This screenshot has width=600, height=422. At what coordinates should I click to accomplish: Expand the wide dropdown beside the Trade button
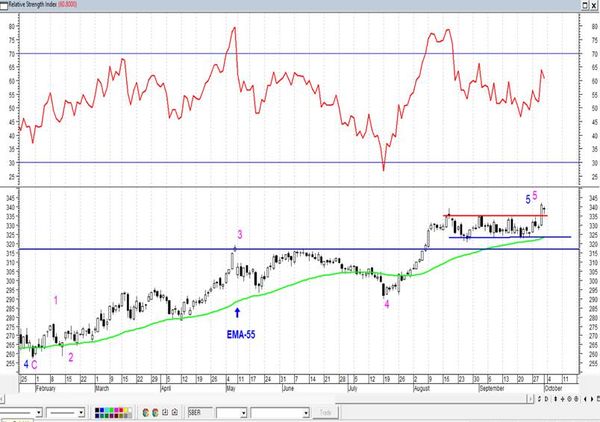coord(306,413)
